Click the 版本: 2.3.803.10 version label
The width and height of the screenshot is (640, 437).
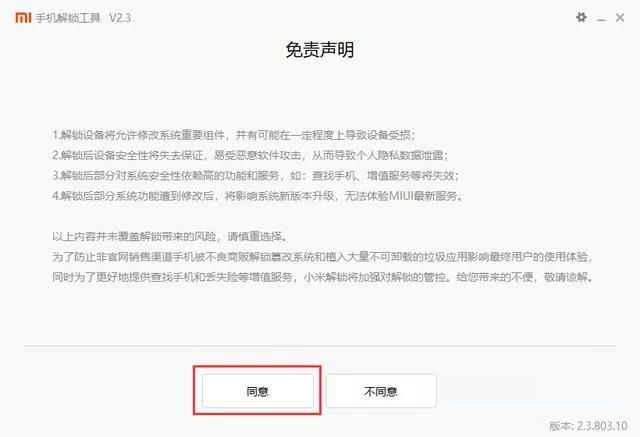[x=588, y=426]
